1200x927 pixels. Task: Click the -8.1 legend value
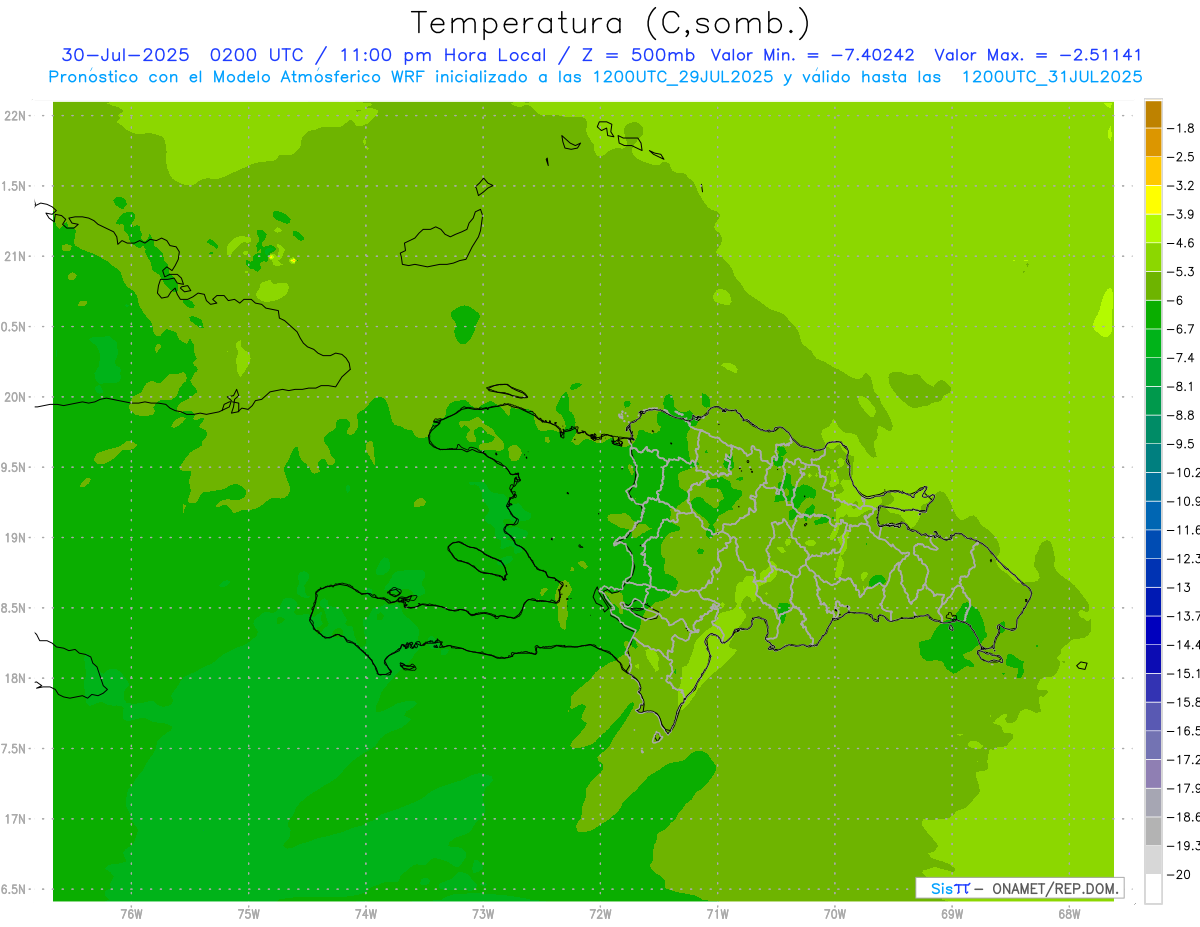coord(1182,386)
